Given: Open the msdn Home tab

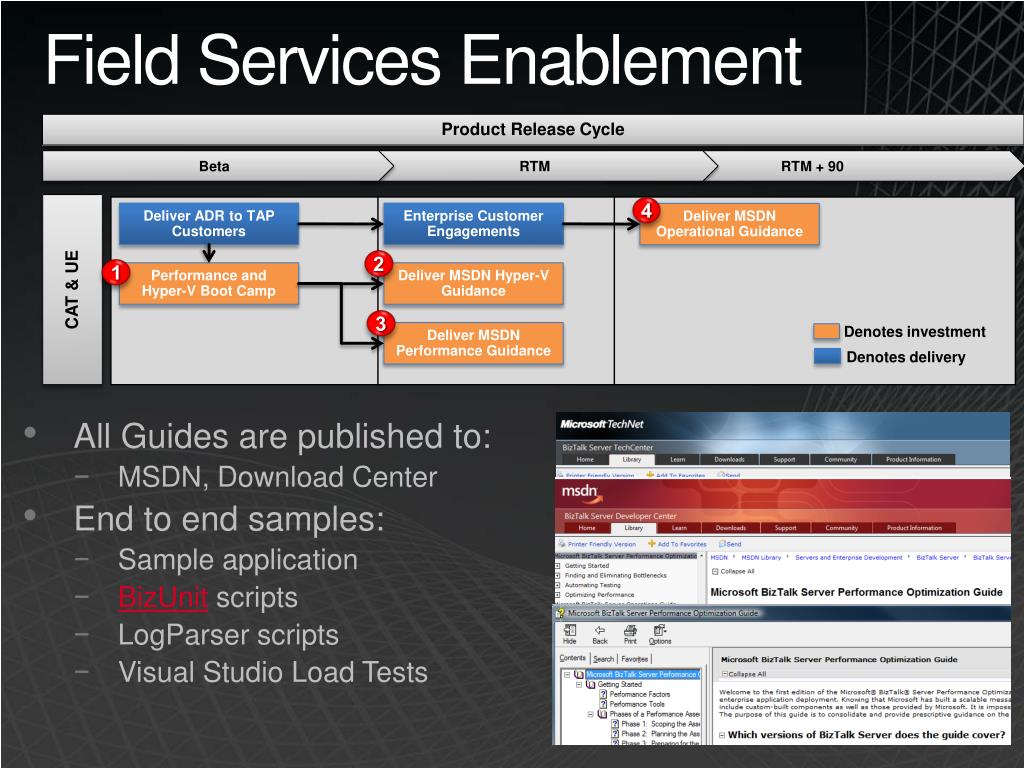Looking at the screenshot, I should 587,528.
